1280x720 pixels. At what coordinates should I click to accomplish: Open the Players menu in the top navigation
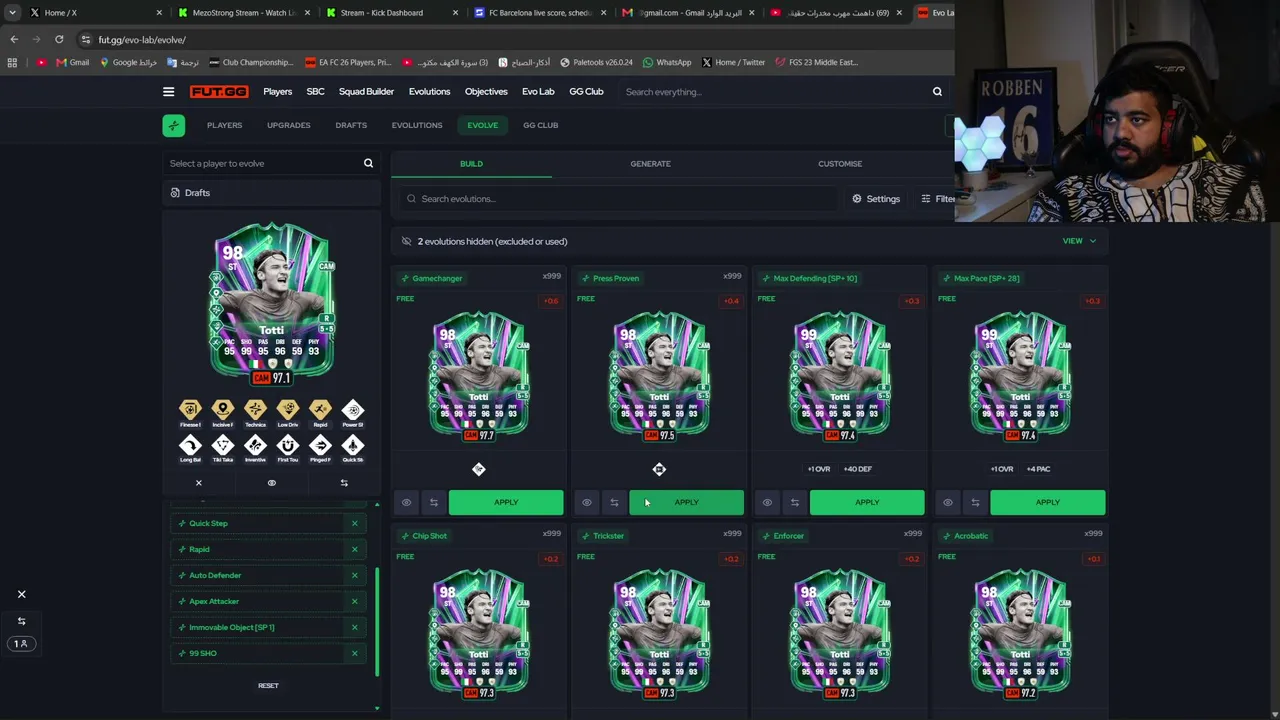[x=278, y=92]
